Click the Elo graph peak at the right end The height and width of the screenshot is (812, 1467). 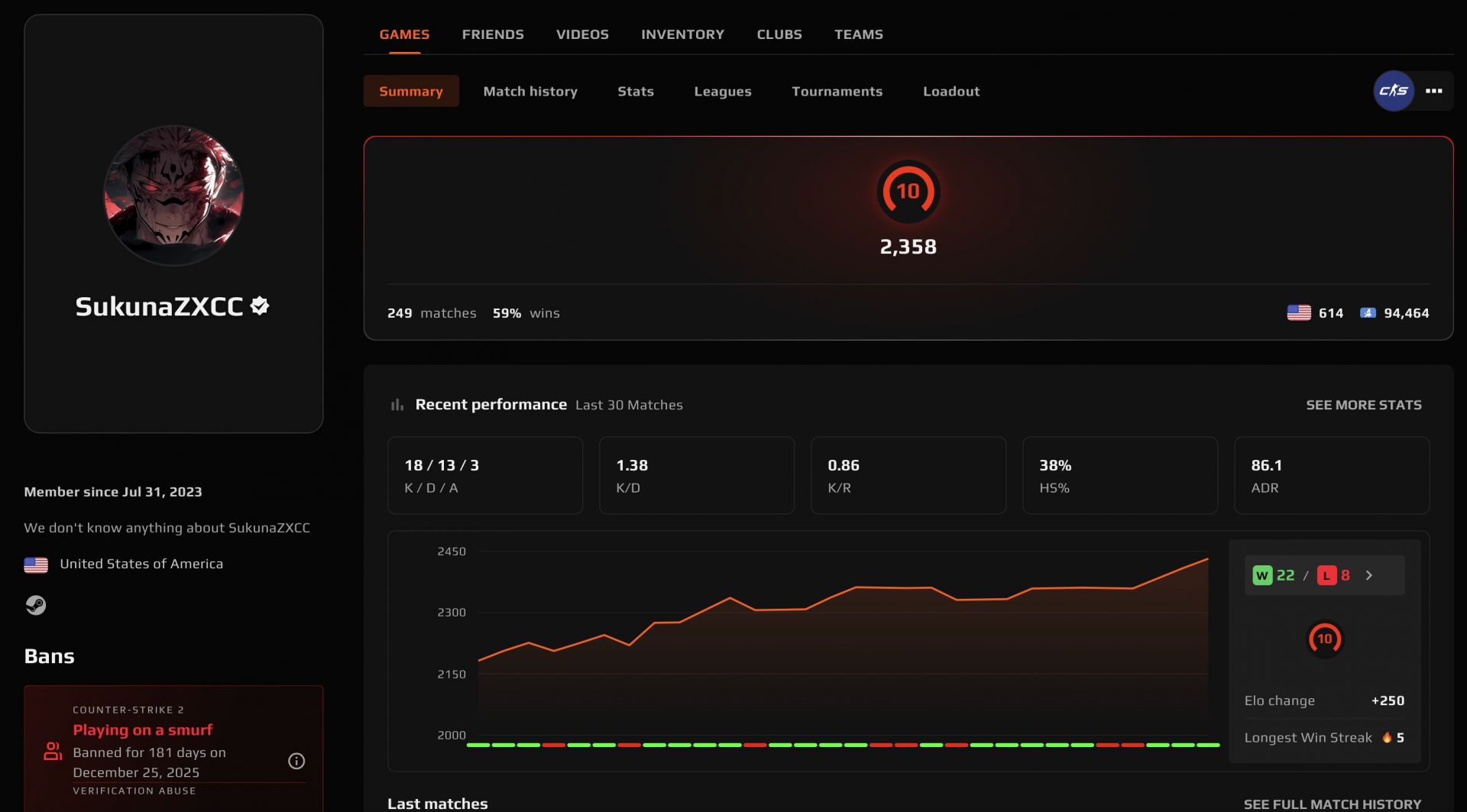click(x=1207, y=559)
